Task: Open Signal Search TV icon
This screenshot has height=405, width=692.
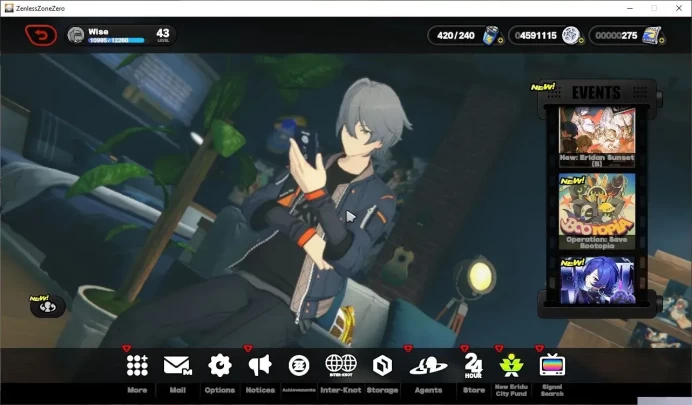Action: click(x=552, y=365)
